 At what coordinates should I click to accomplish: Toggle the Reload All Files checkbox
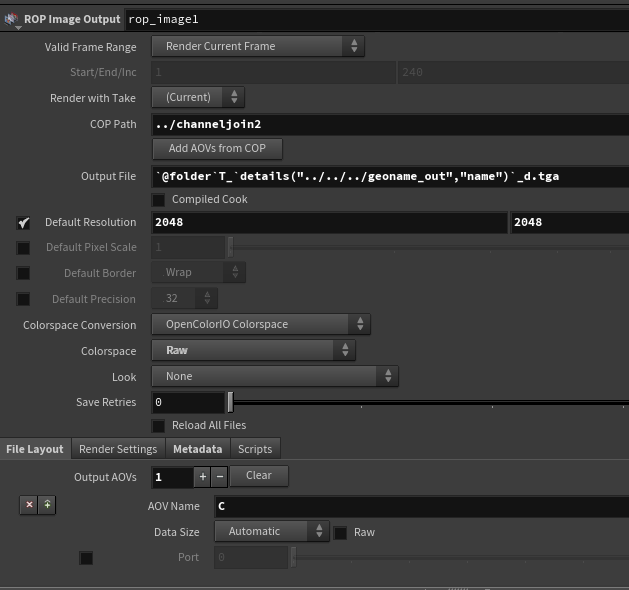[x=158, y=426]
